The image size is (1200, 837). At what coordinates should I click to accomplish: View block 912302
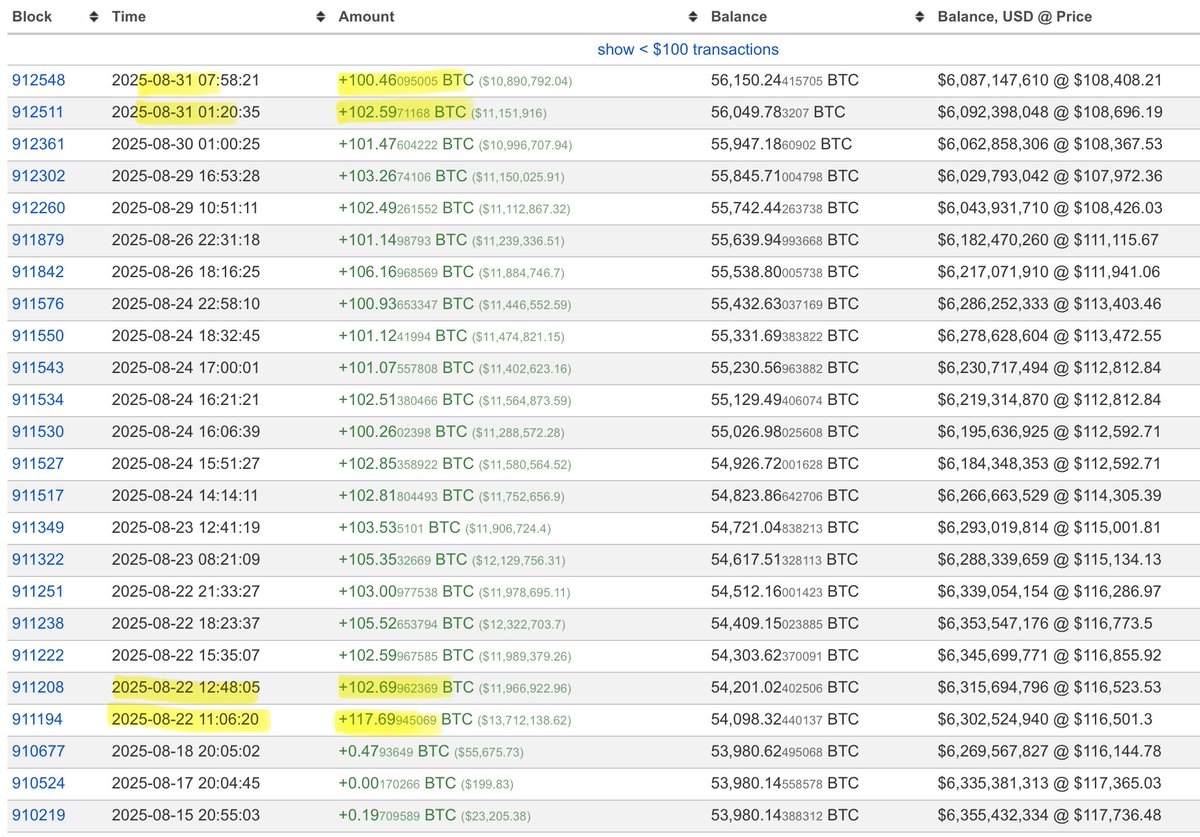point(37,176)
